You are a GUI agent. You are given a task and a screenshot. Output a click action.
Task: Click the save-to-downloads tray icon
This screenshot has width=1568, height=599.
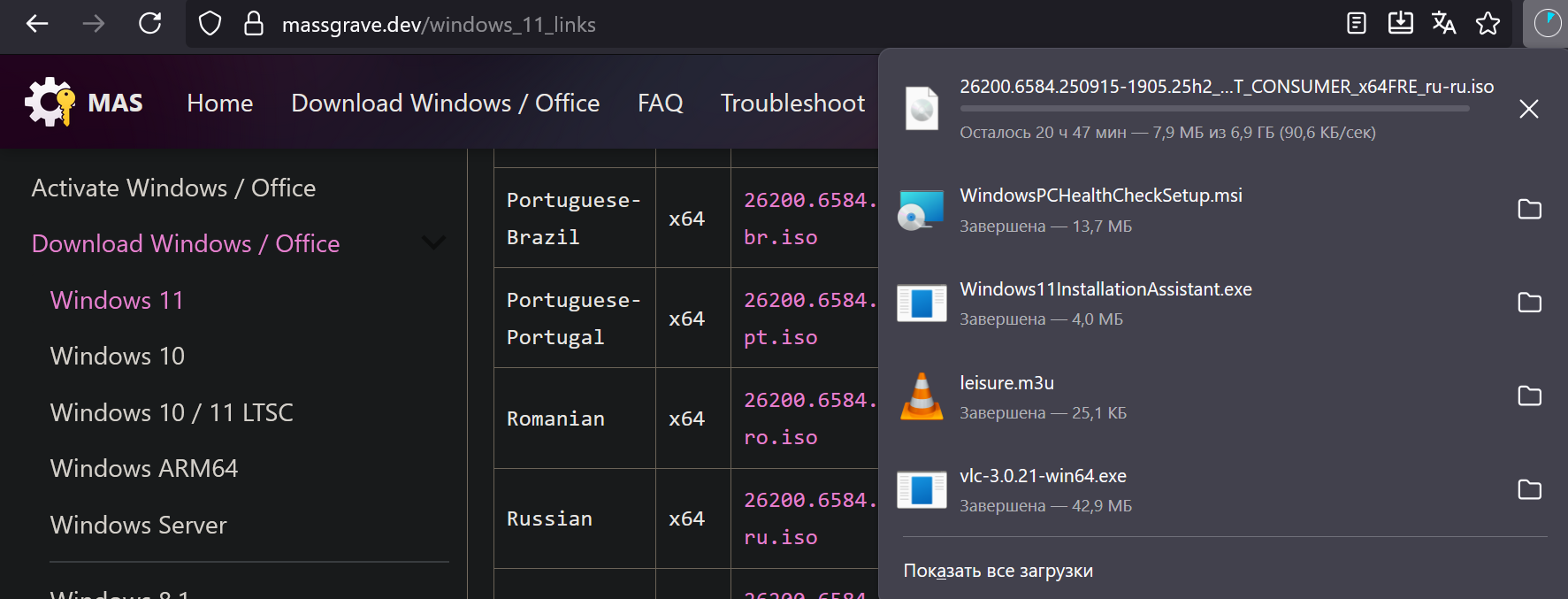coord(1400,24)
